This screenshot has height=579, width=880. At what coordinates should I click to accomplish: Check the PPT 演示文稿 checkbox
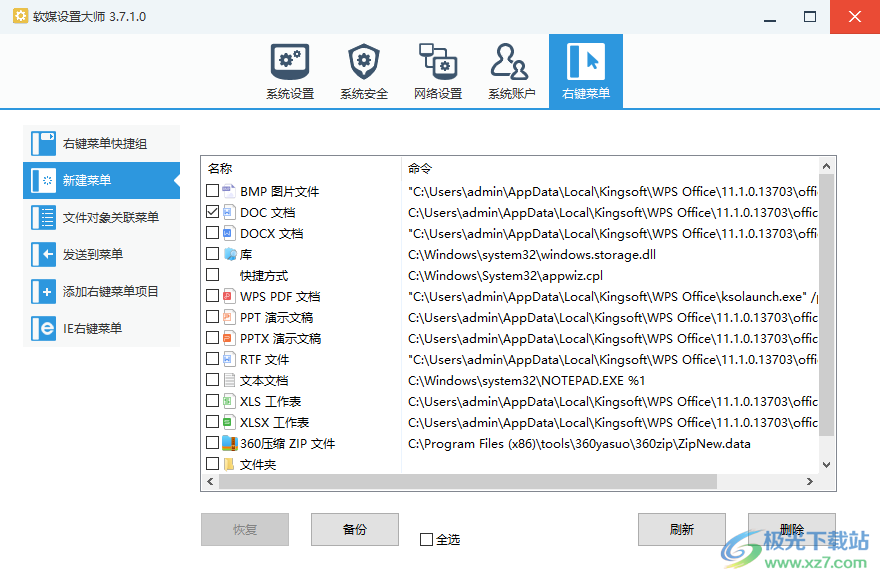(x=212, y=316)
